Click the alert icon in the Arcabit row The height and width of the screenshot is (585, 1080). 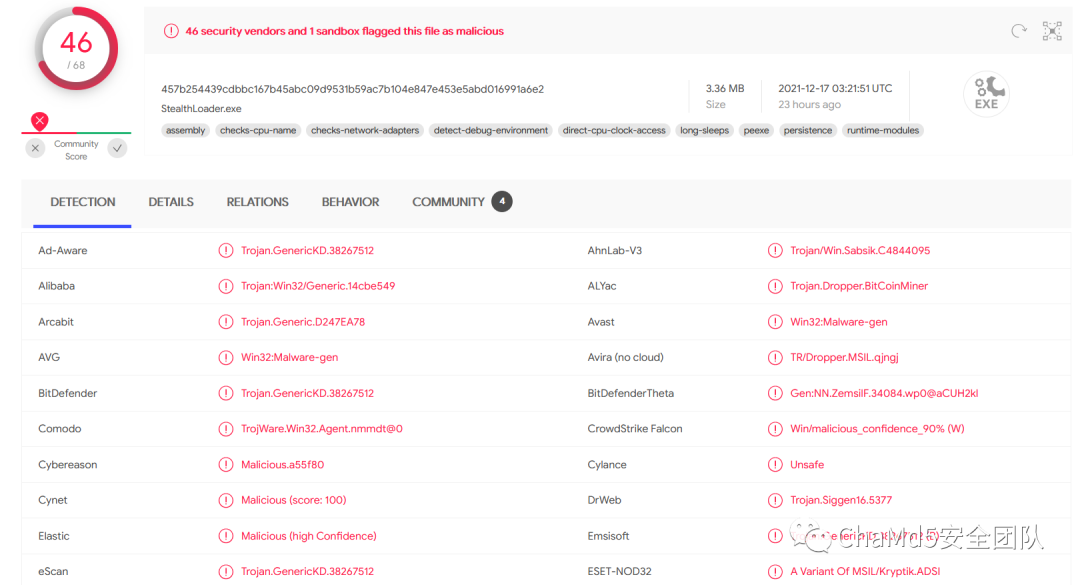(x=226, y=322)
